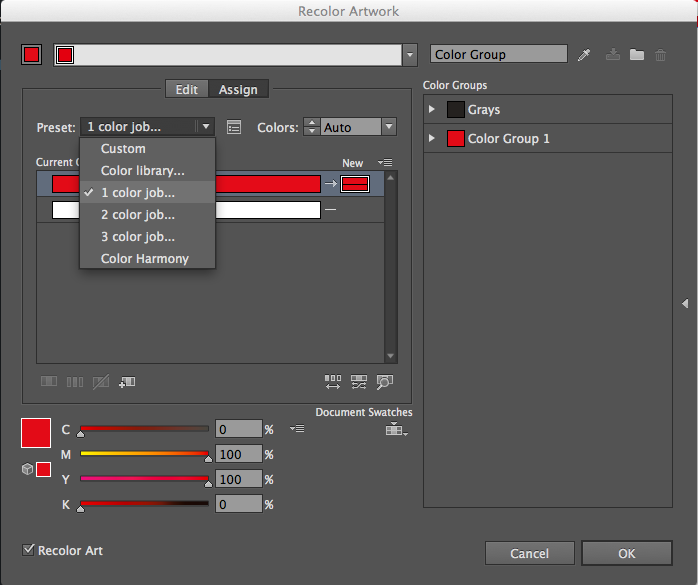Click the K black slider track

[144, 504]
